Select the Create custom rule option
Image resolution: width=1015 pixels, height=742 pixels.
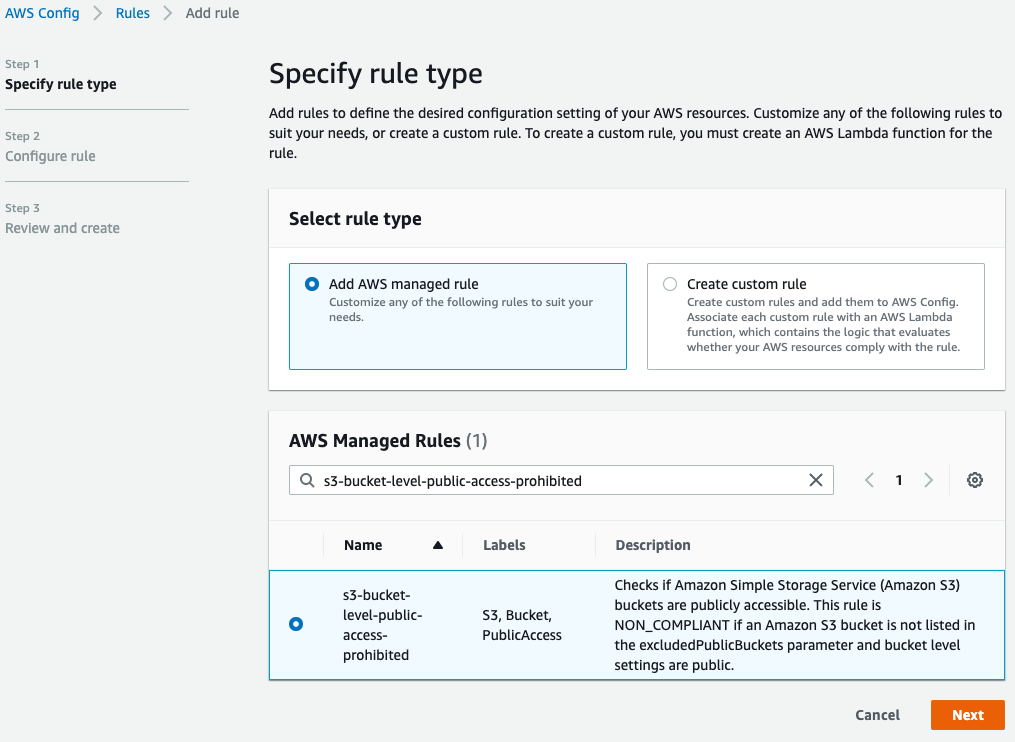point(670,284)
